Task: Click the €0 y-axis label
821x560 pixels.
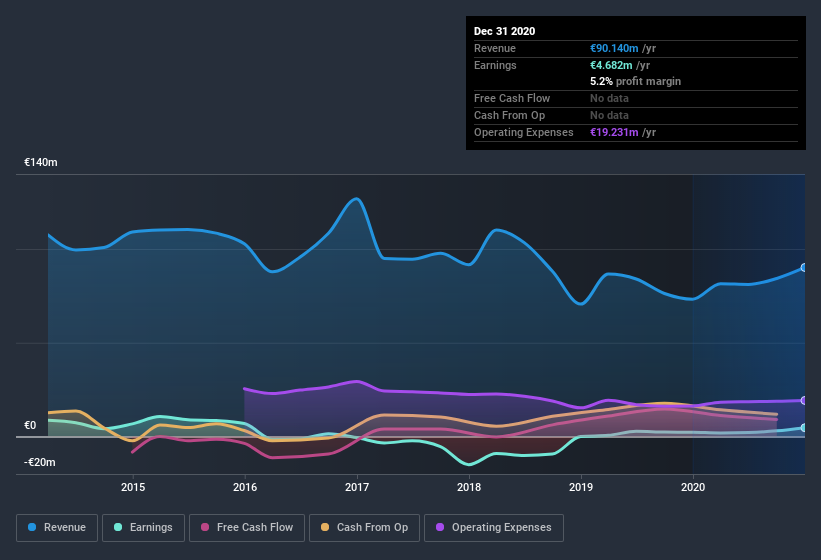Action: click(x=30, y=425)
